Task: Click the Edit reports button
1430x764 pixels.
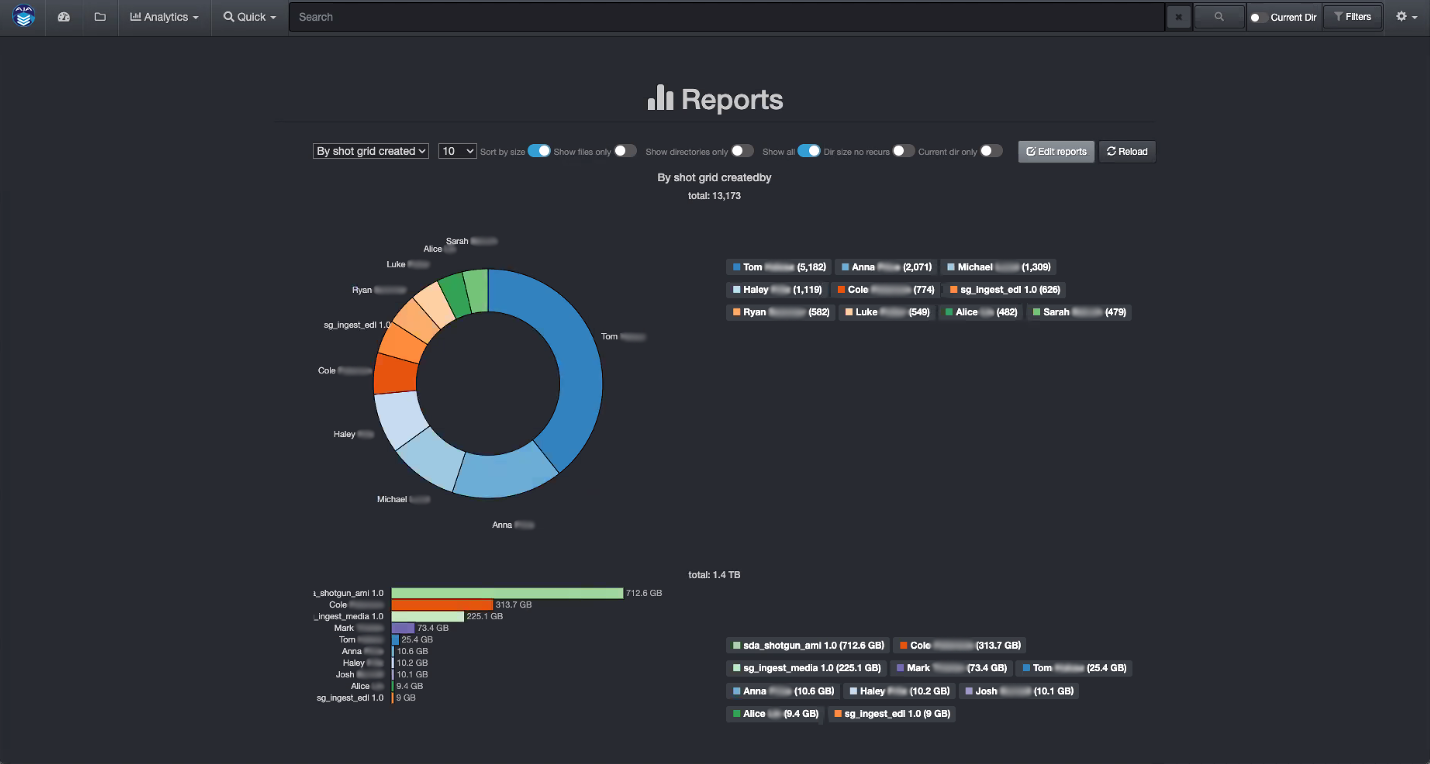Action: pos(1055,151)
